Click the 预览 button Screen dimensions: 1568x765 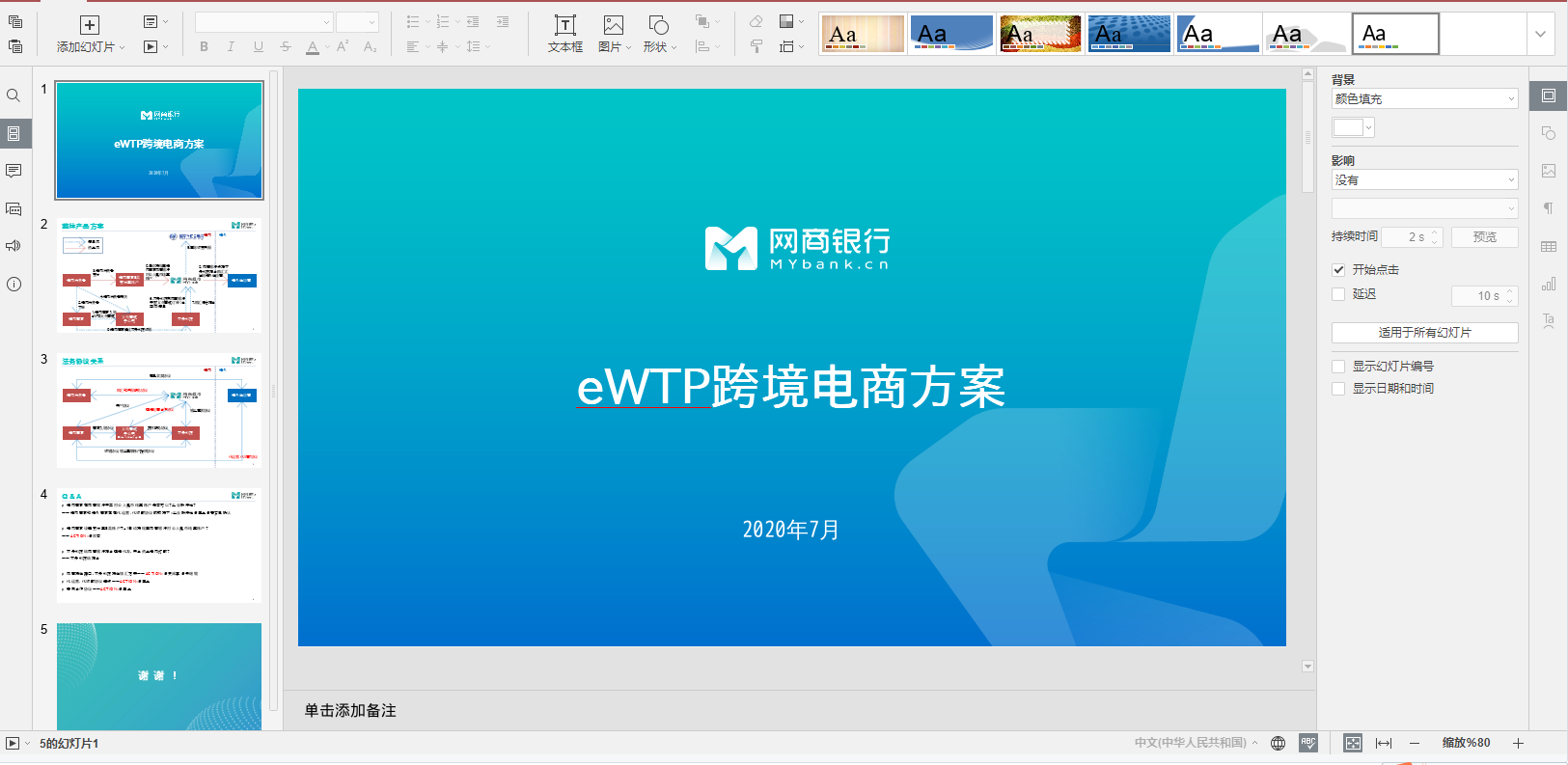pos(1485,236)
